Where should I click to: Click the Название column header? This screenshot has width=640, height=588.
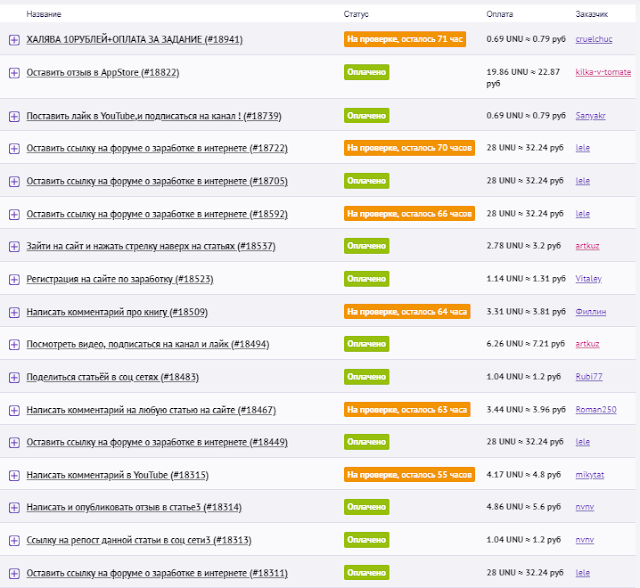click(x=44, y=14)
